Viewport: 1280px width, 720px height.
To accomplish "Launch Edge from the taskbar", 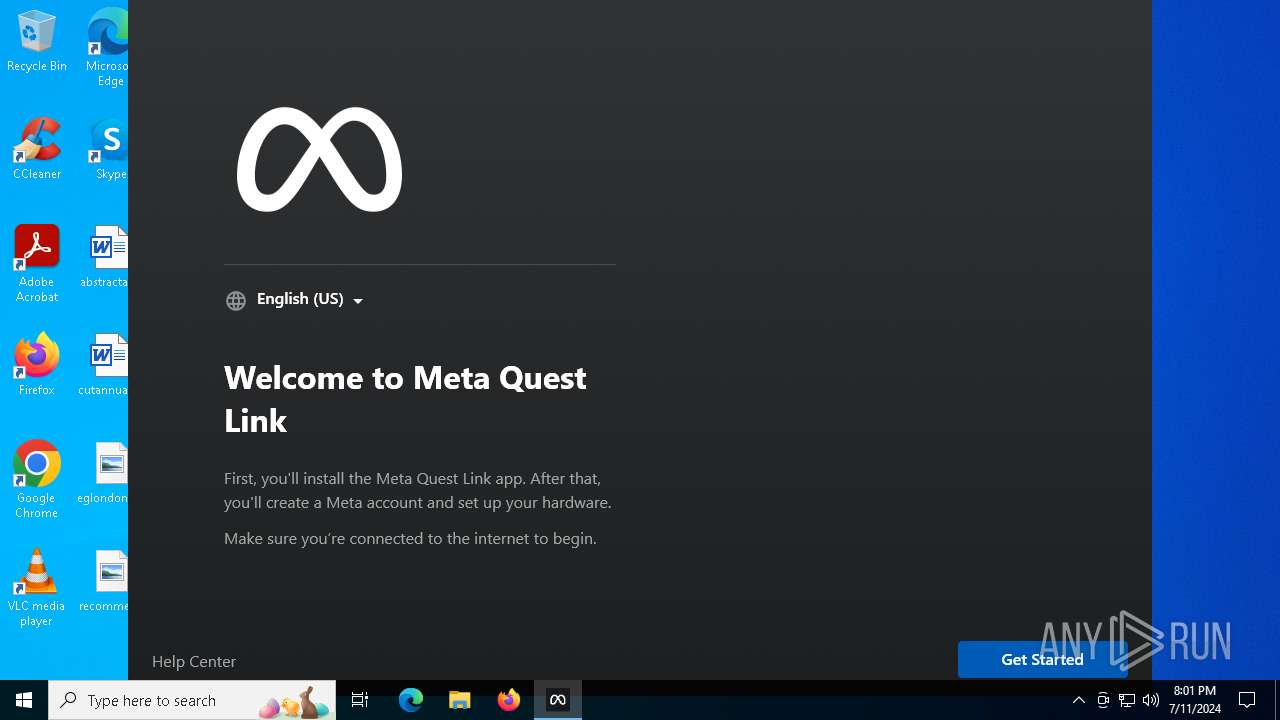I will [411, 700].
